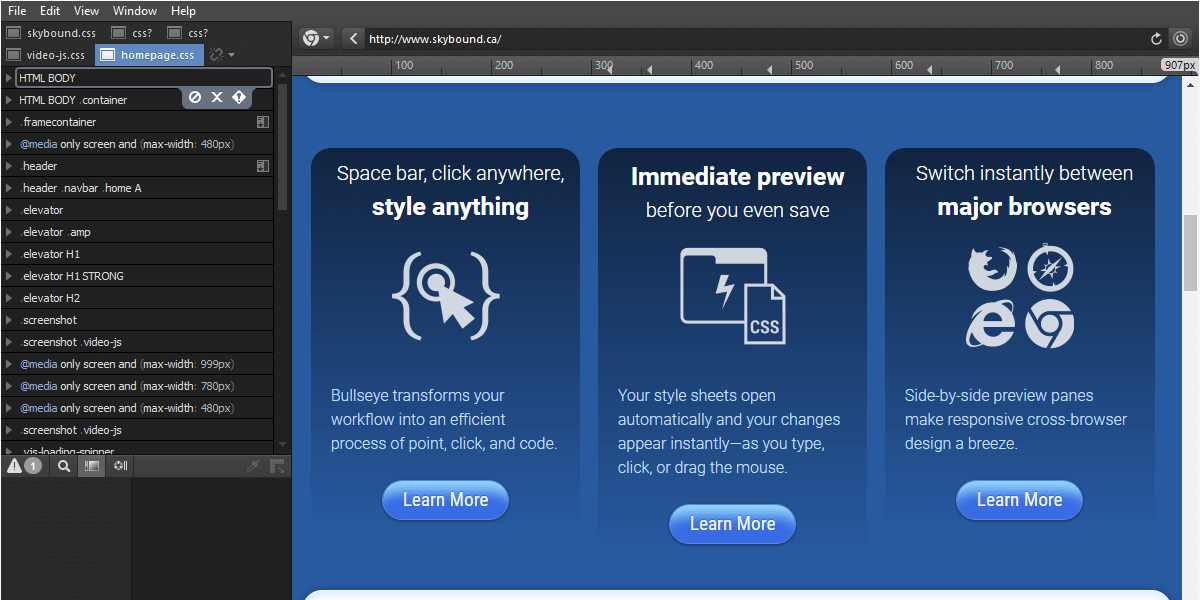
Task: Click Learn More under Immediate preview
Action: 732,524
